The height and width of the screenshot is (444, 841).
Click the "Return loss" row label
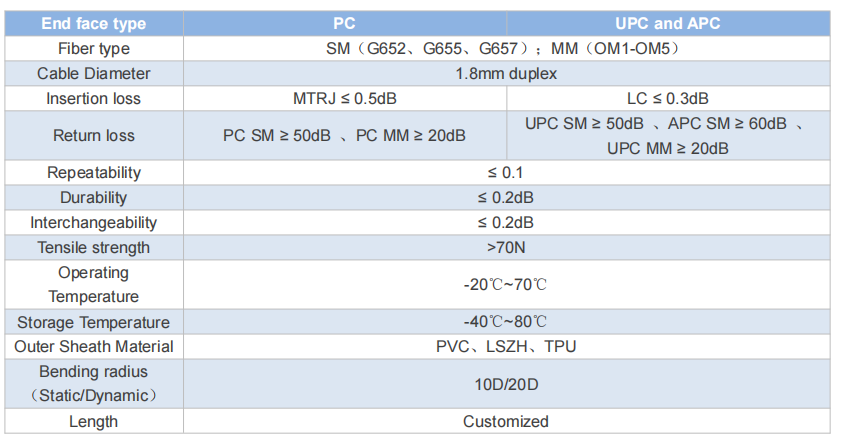click(x=94, y=135)
